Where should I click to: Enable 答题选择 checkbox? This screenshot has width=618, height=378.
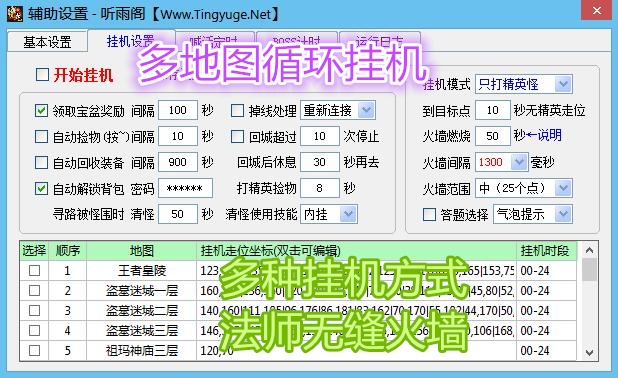(429, 215)
